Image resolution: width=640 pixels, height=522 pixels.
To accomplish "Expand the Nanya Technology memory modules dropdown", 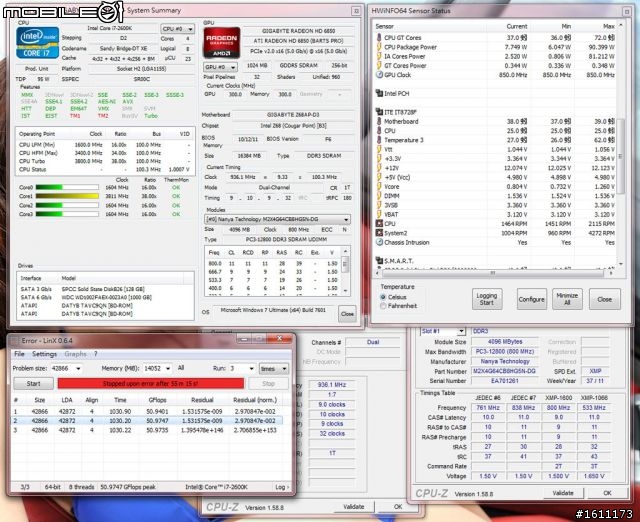I will 277,220.
